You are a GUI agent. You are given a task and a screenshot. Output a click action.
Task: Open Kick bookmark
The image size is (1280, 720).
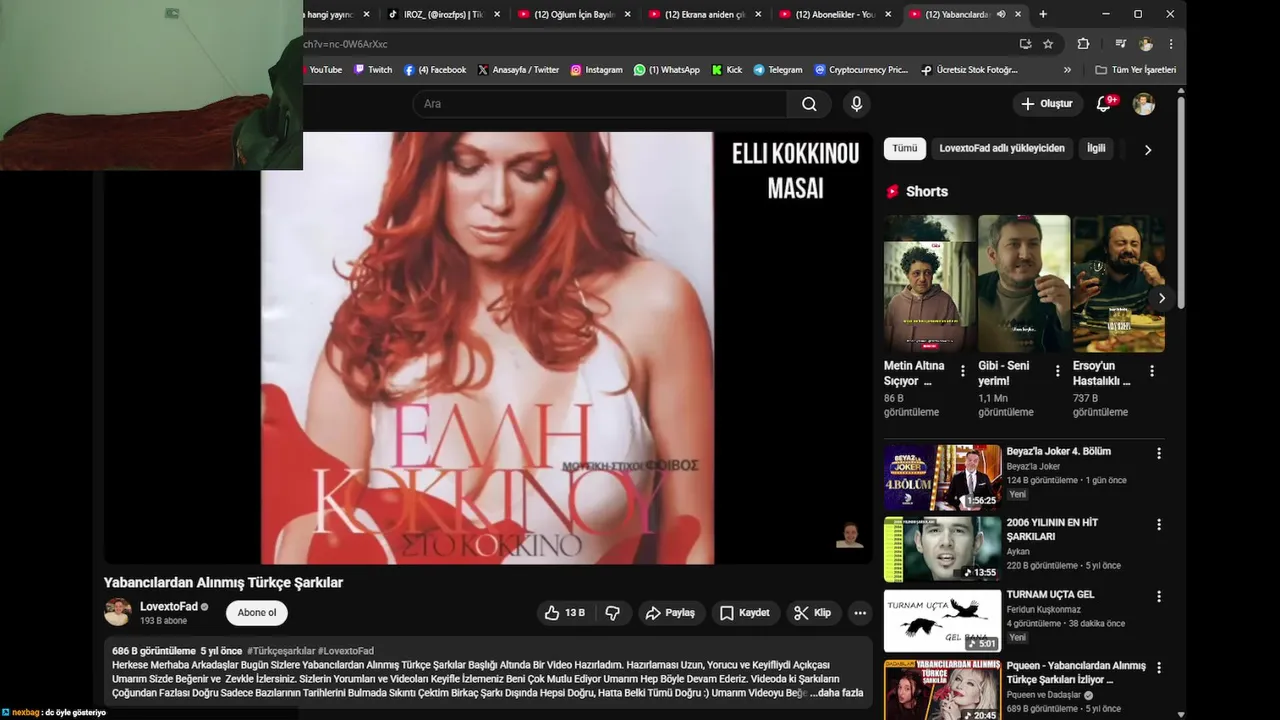(727, 70)
